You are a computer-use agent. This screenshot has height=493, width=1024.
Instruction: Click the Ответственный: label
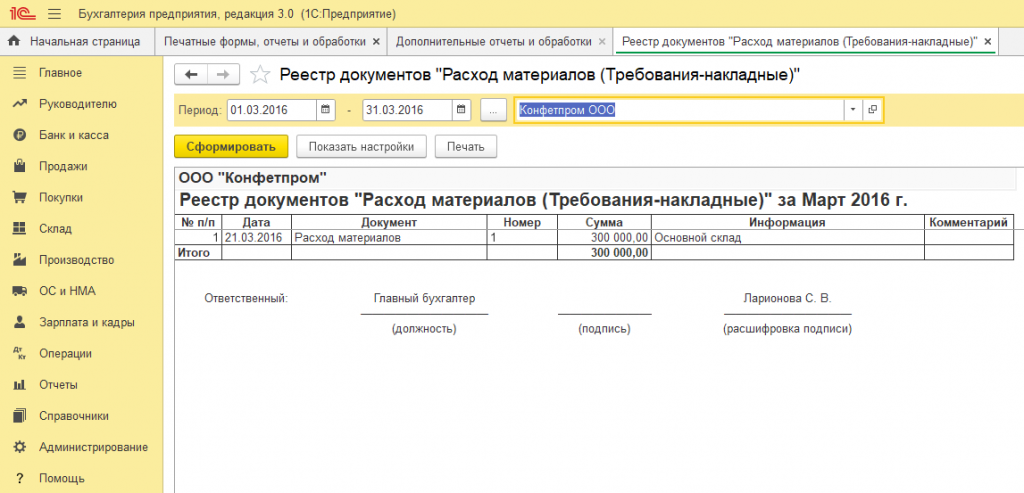(x=246, y=298)
